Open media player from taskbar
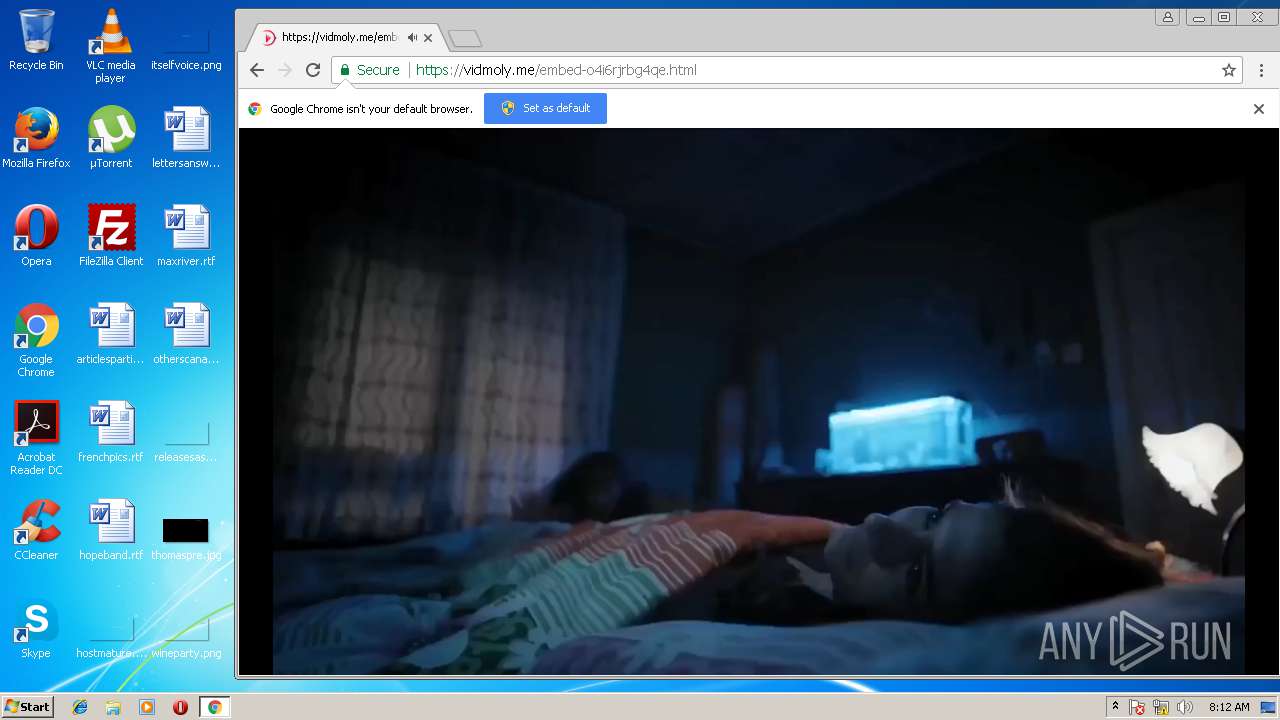Image resolution: width=1280 pixels, height=720 pixels. (147, 707)
